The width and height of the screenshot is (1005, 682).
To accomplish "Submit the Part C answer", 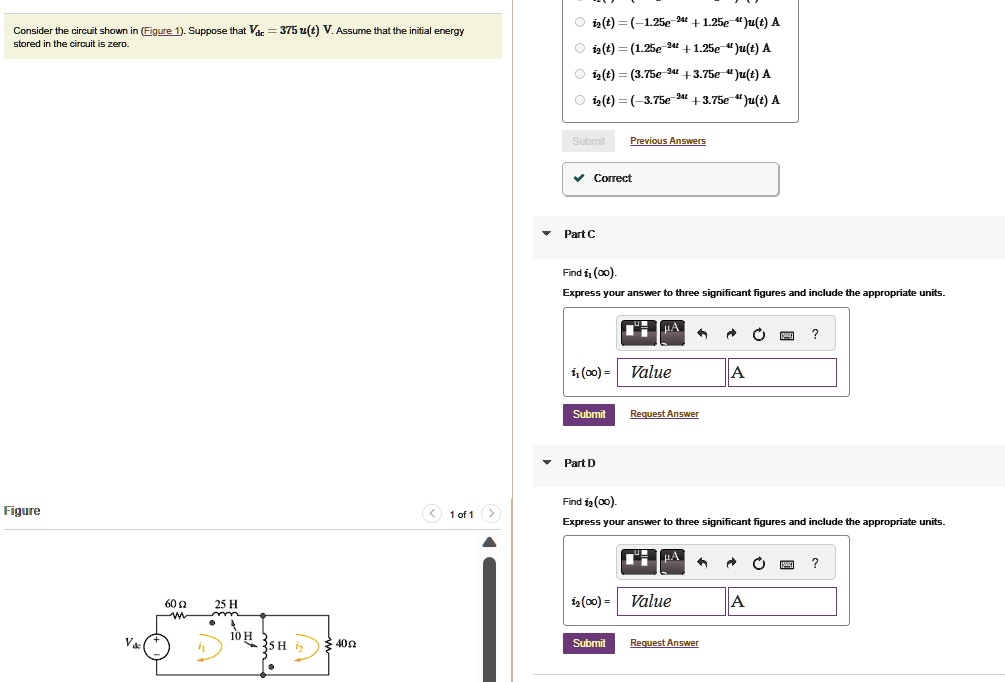I will coord(588,414).
